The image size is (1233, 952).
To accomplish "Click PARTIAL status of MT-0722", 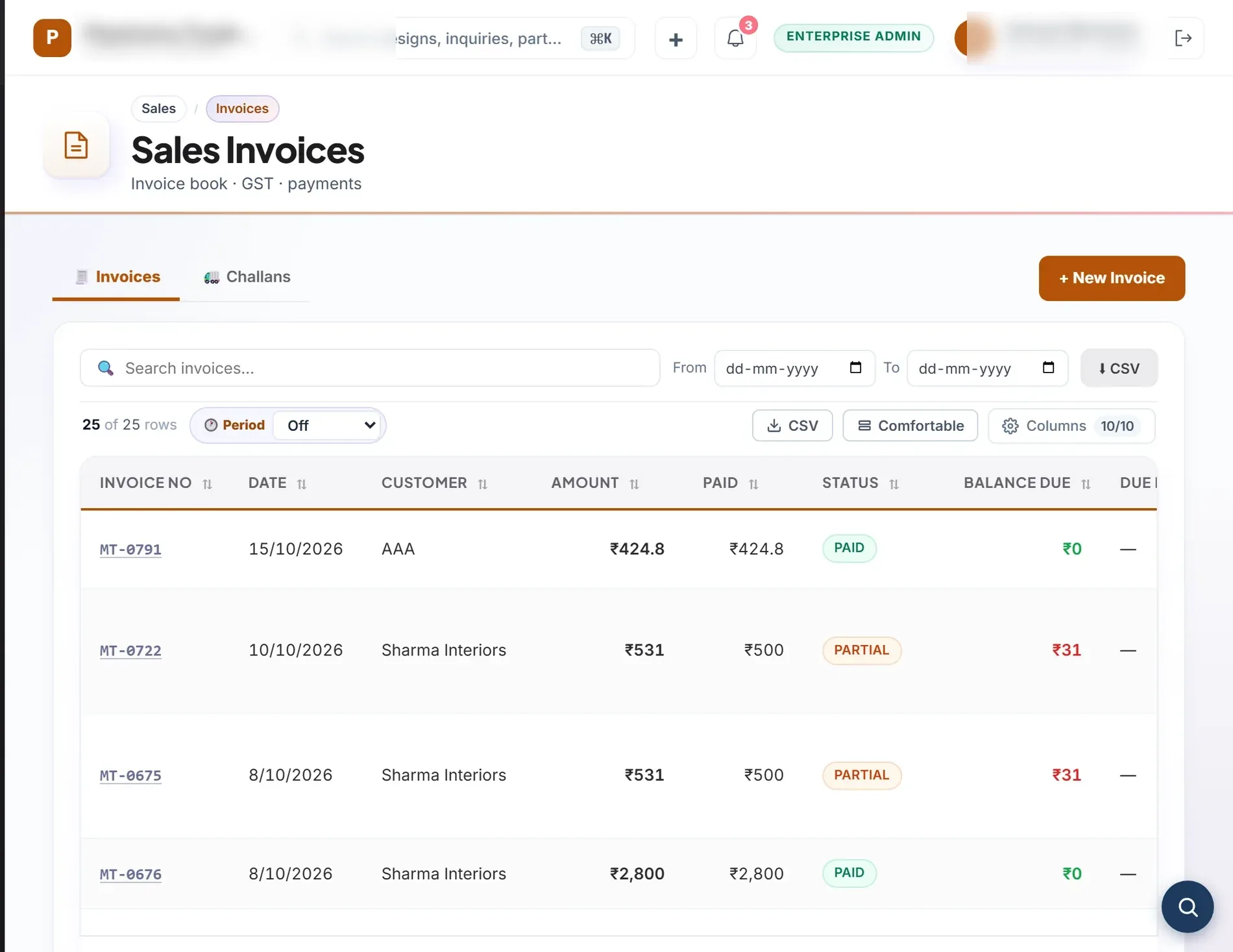I will click(x=861, y=651).
